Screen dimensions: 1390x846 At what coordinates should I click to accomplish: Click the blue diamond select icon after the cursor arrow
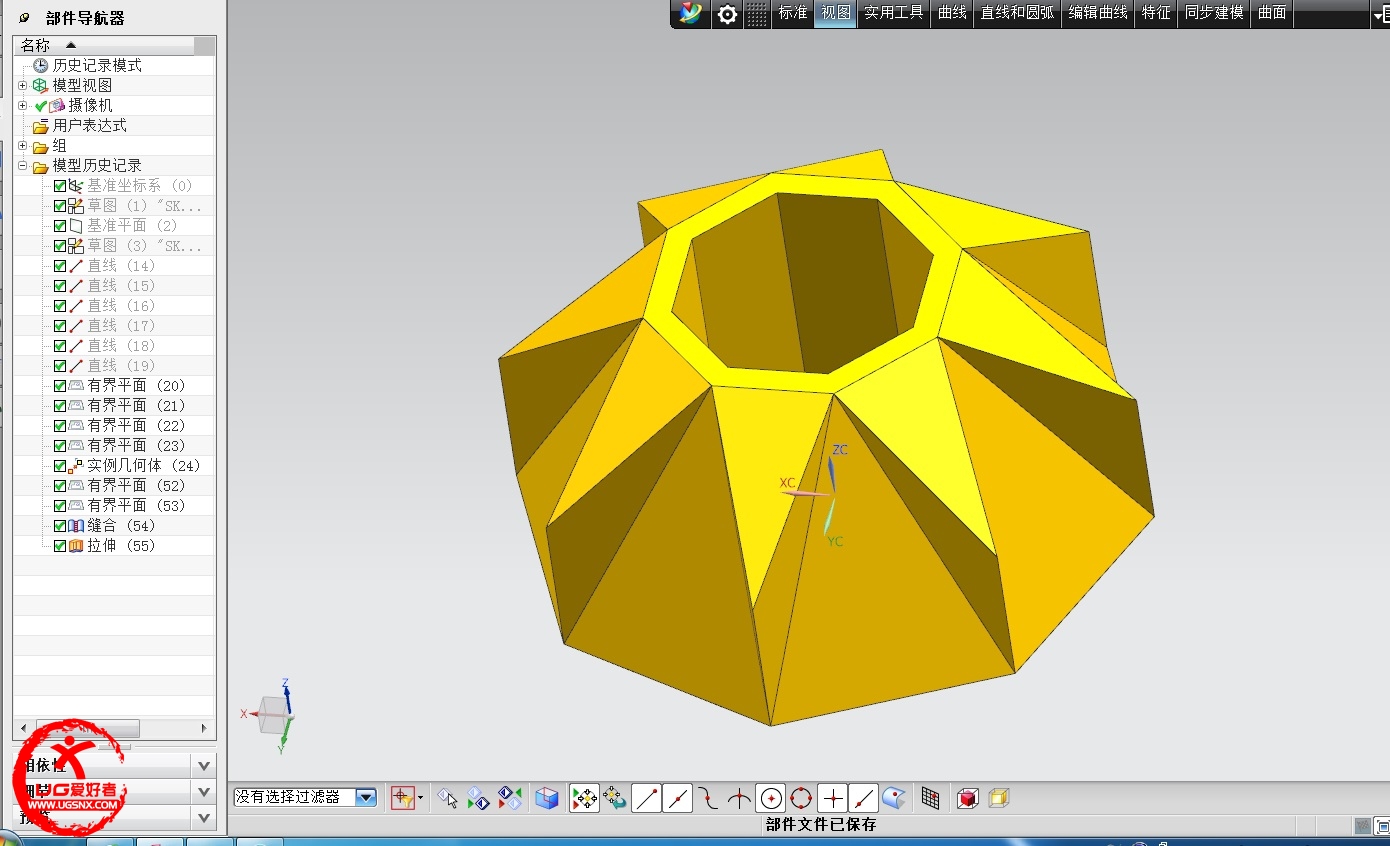[x=479, y=798]
